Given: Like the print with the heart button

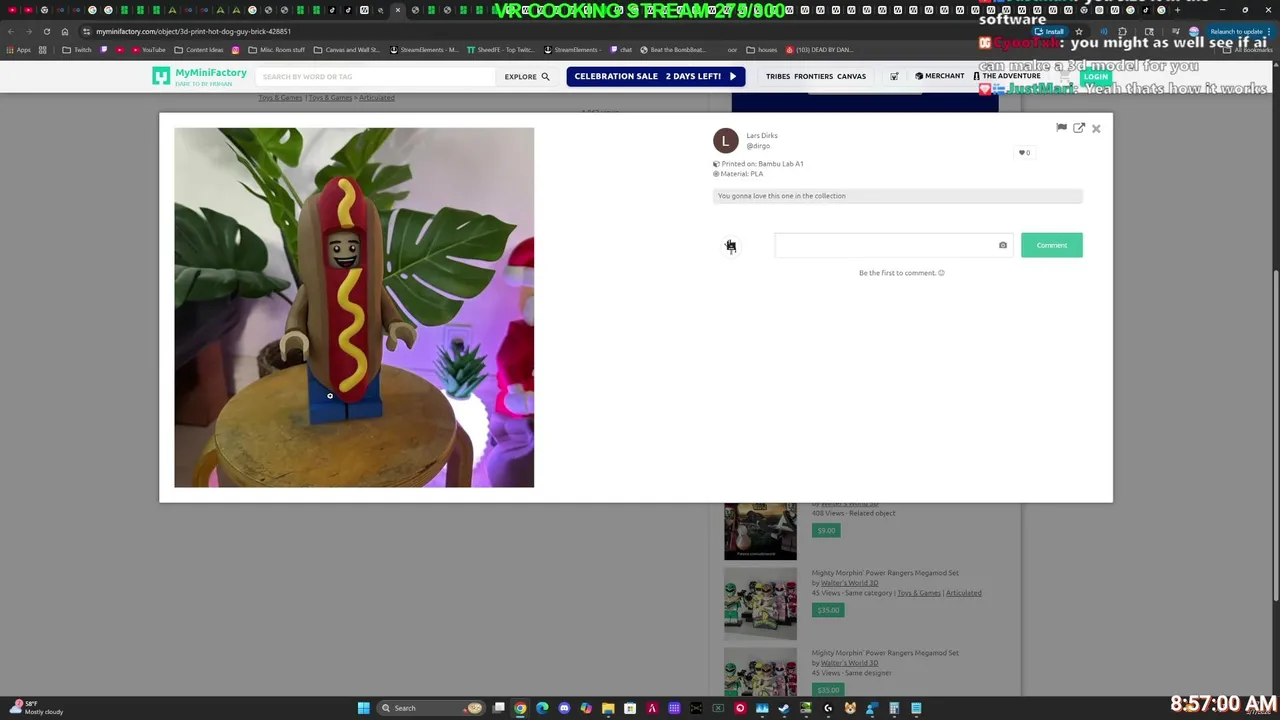Looking at the screenshot, I should click(1024, 153).
